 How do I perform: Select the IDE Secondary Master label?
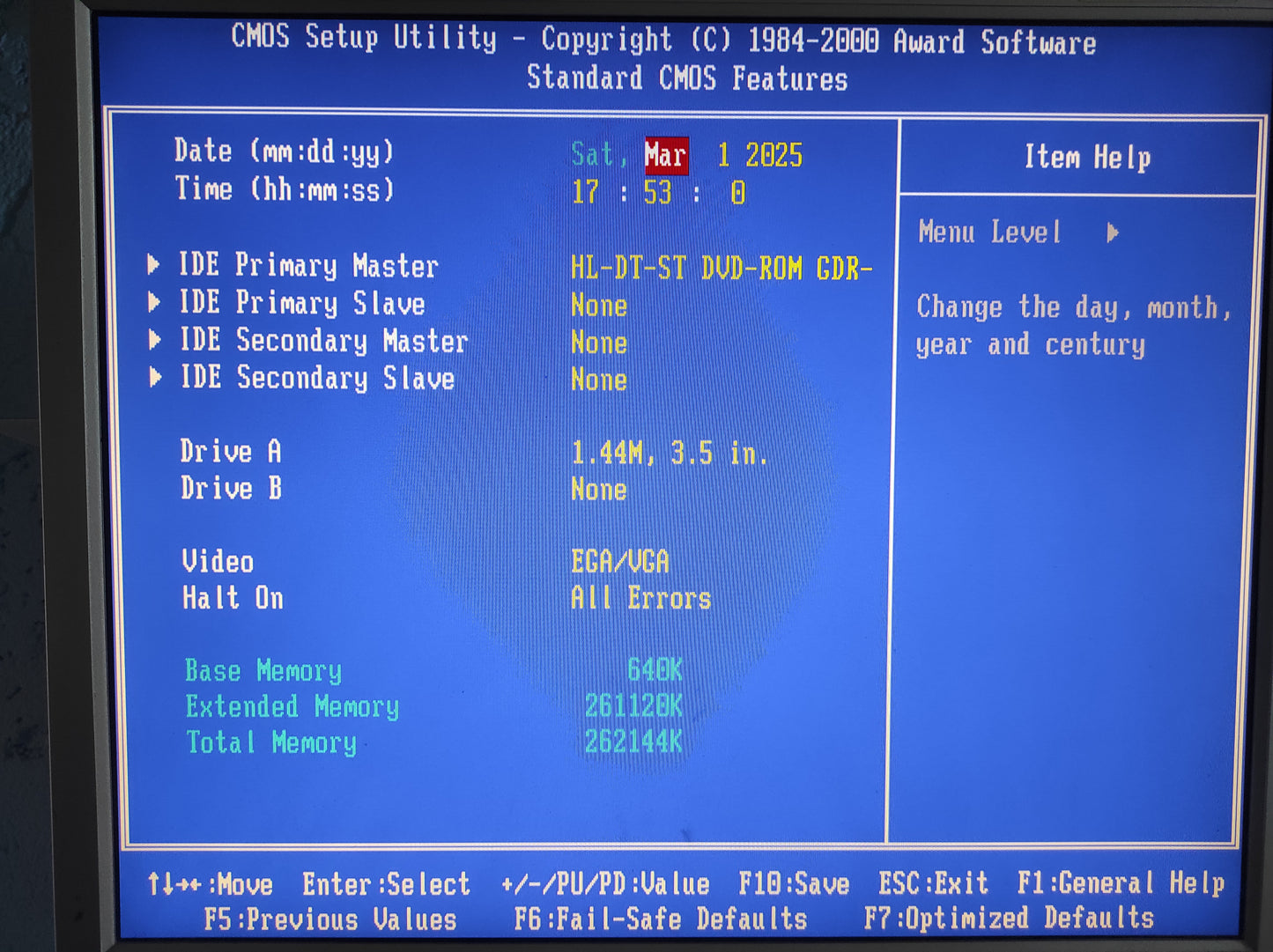pos(323,341)
